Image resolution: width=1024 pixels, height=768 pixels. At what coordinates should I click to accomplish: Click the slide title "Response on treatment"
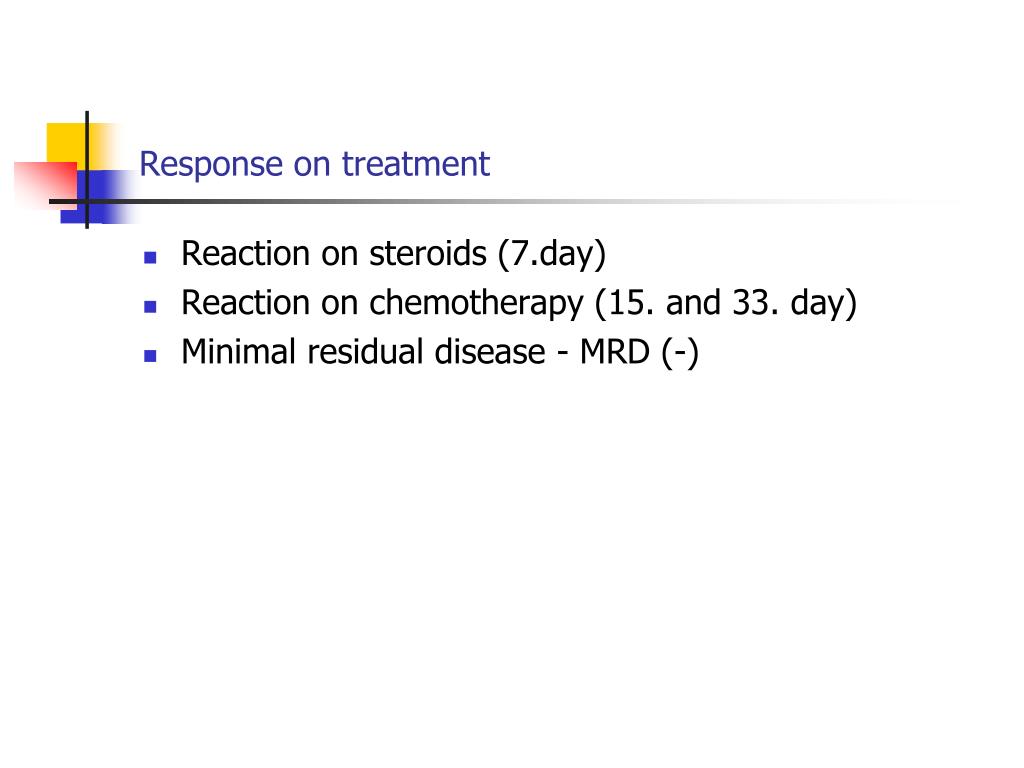pos(314,164)
